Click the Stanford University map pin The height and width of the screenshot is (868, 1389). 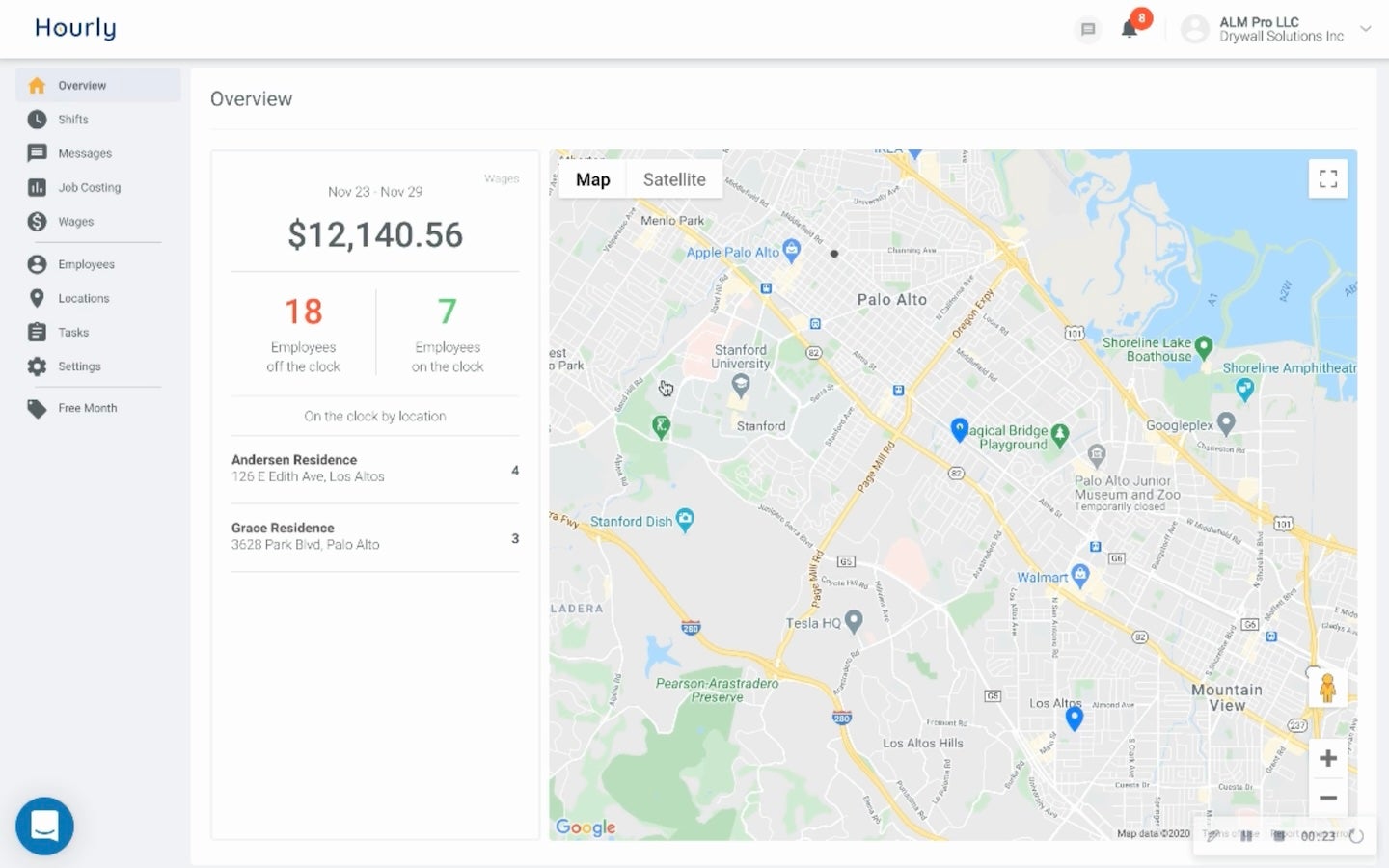point(740,386)
